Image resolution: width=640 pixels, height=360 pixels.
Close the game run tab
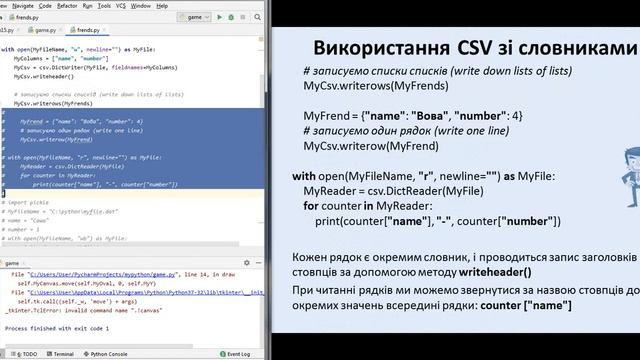click(x=23, y=263)
